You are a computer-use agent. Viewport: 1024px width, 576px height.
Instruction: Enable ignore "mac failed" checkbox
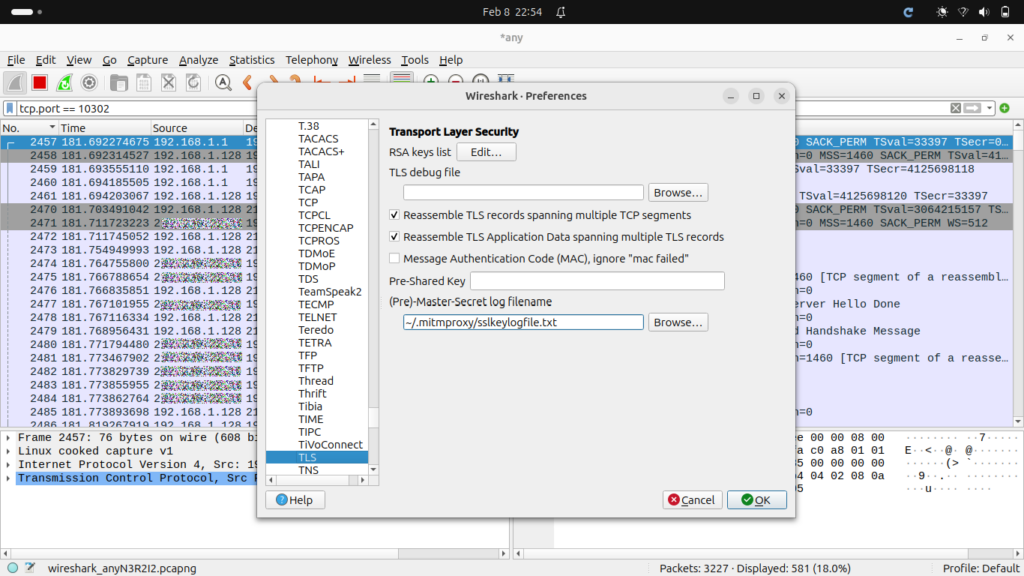pyautogui.click(x=394, y=258)
